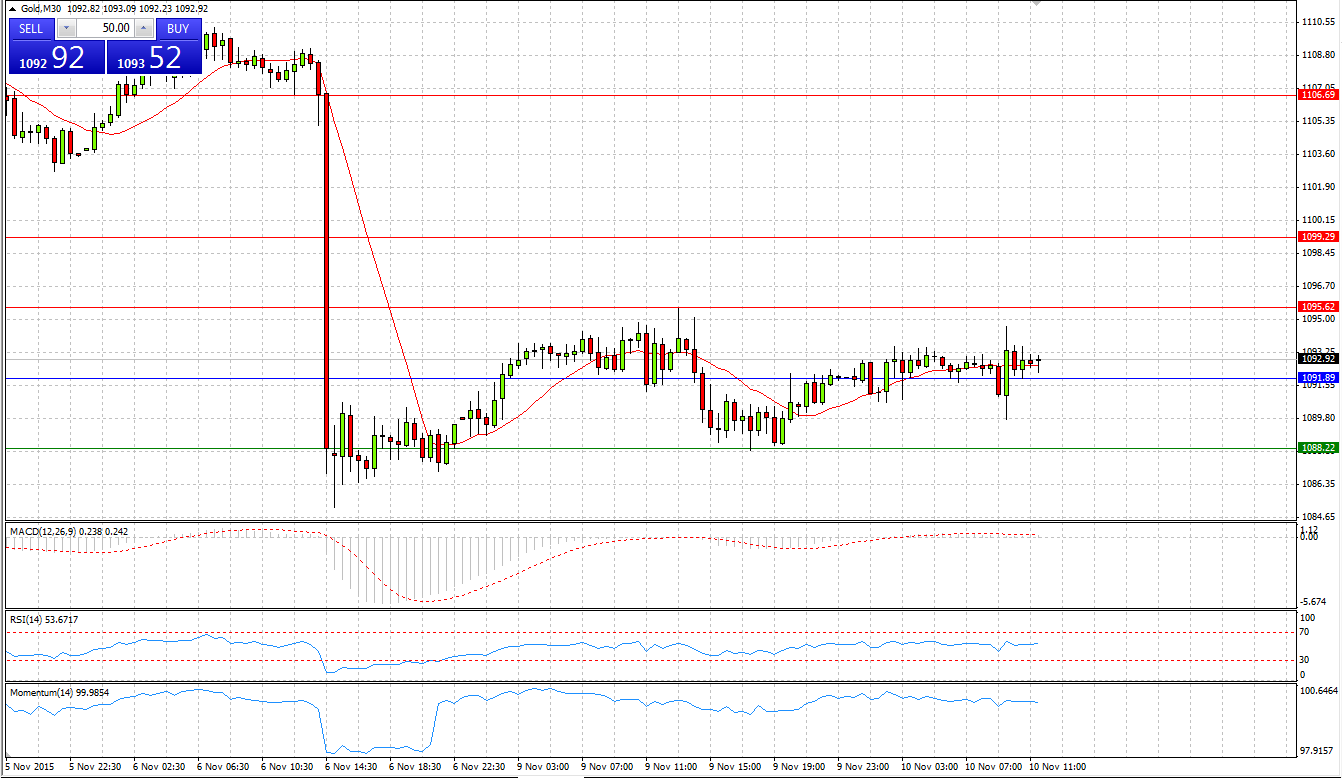Click the 9 Nov 19:00 time axis label
The image size is (1342, 778).
click(799, 767)
